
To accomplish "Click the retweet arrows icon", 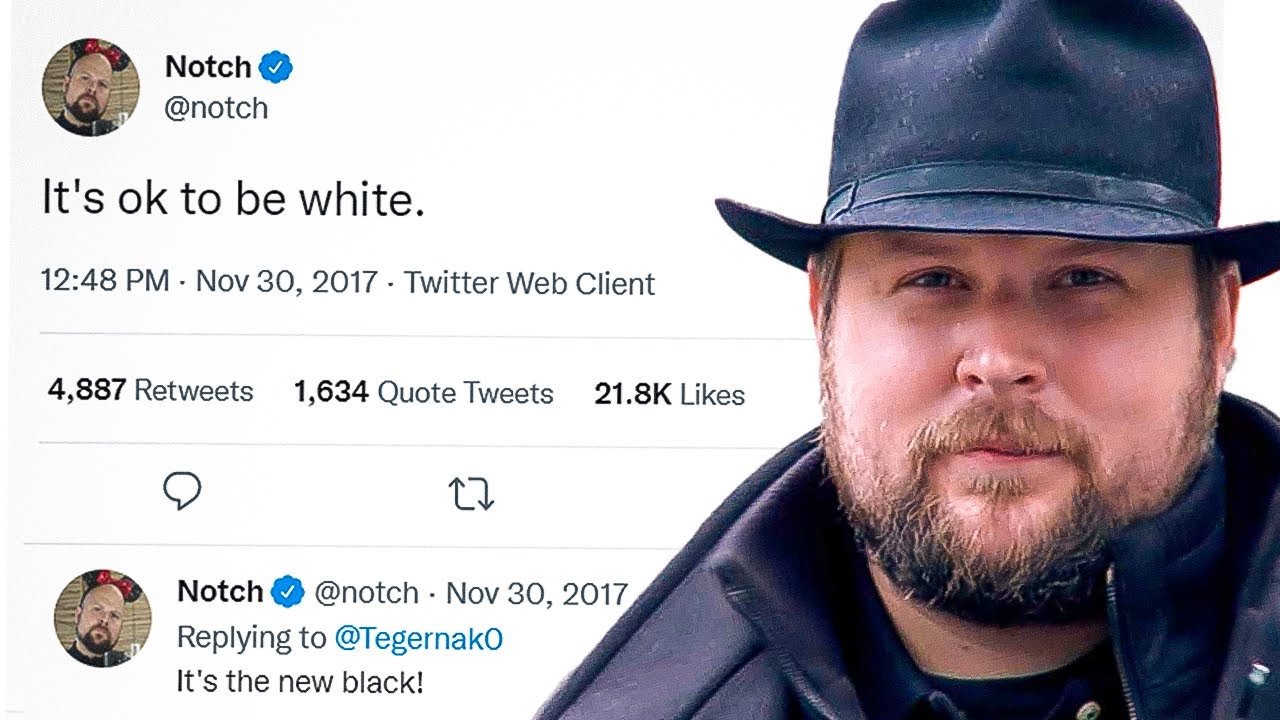I will [471, 493].
